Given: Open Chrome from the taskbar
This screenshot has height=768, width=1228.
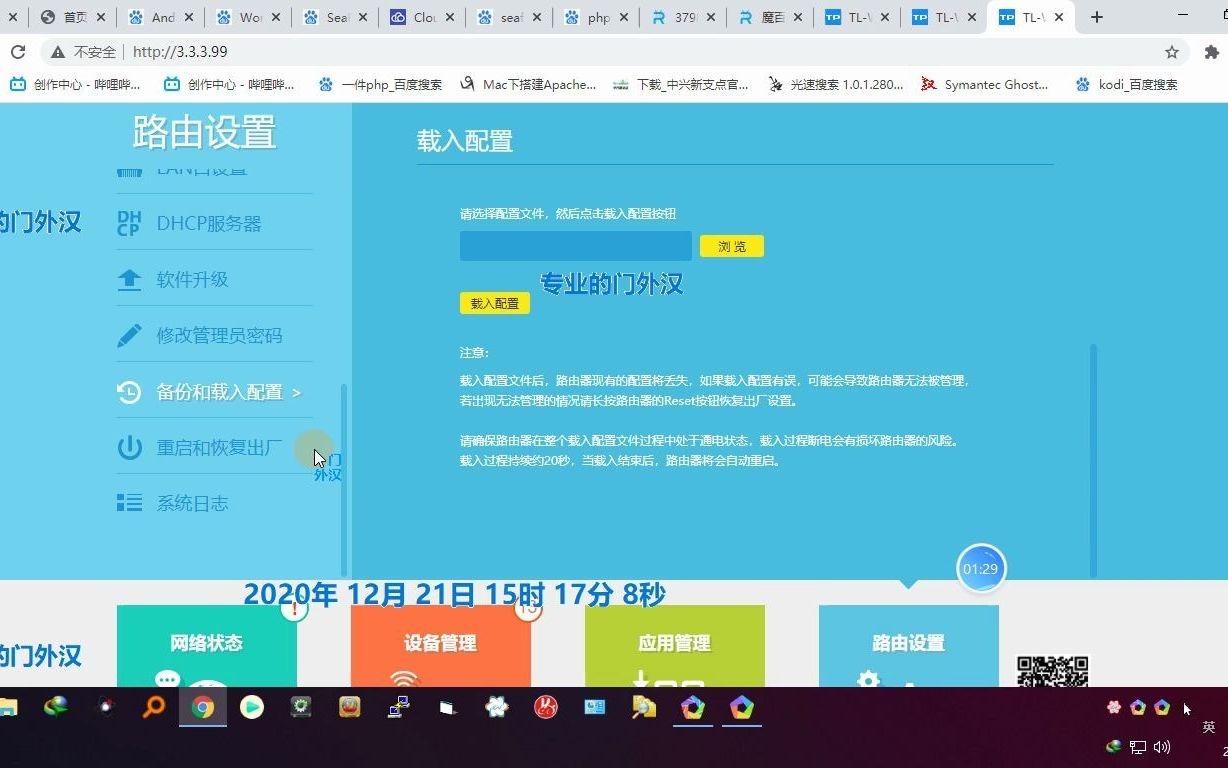Looking at the screenshot, I should (203, 708).
